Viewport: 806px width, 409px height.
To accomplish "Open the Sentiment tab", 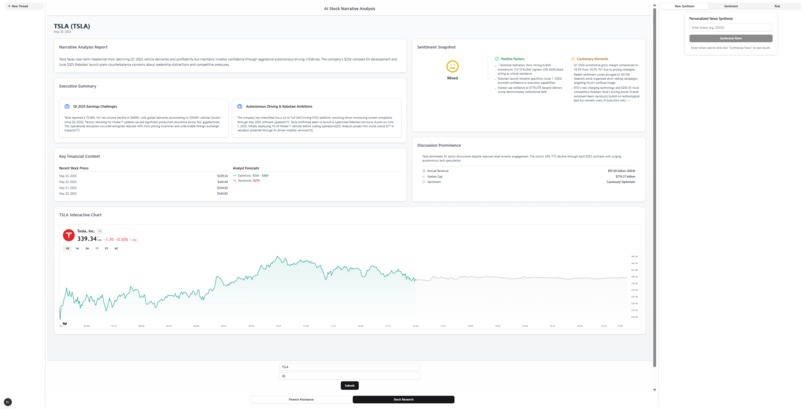I will pyautogui.click(x=730, y=6).
